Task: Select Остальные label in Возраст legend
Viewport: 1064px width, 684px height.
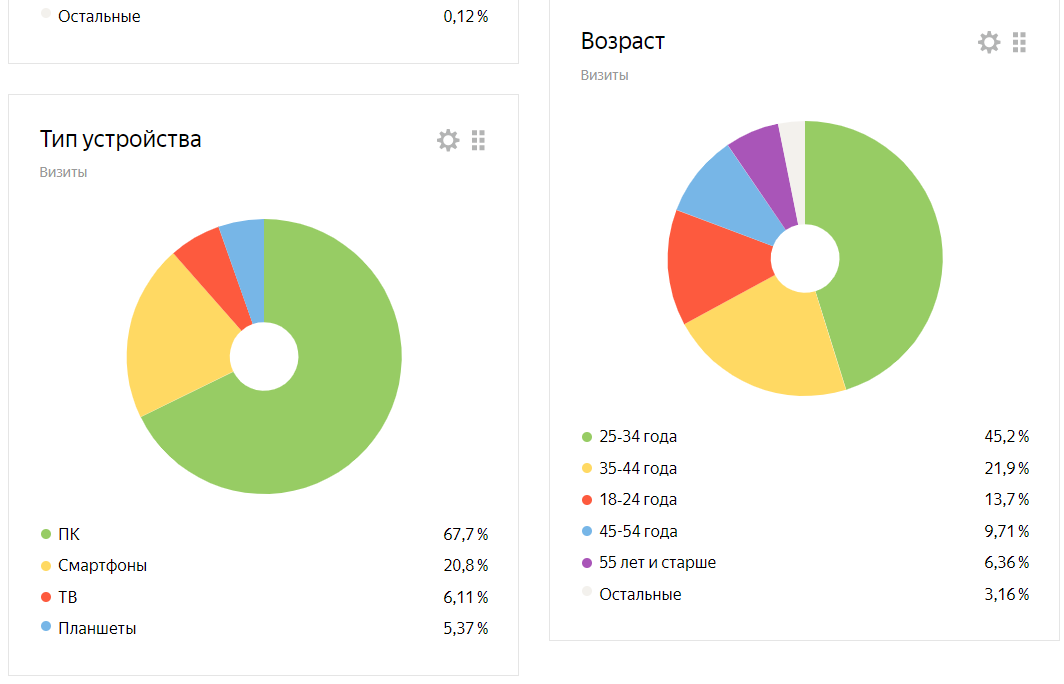Action: tap(640, 594)
